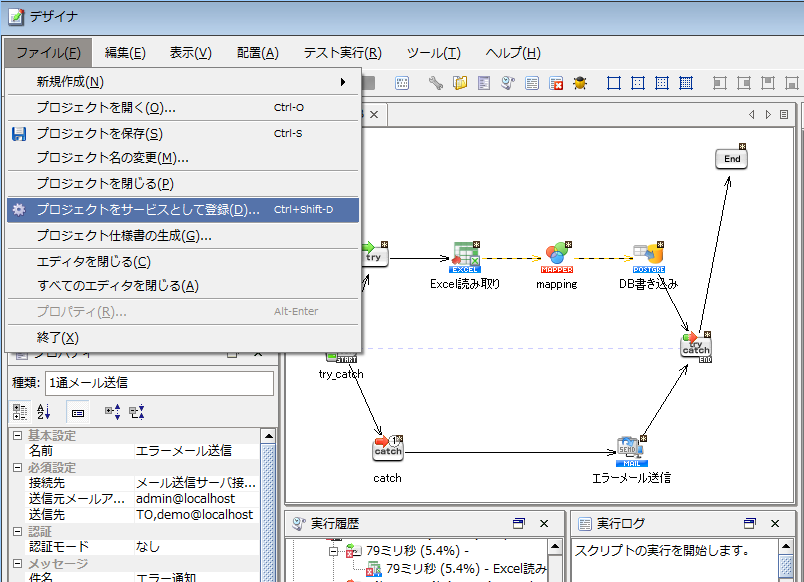804x582 pixels.
Task: Toggle categorized view in property panel
Action: point(20,411)
